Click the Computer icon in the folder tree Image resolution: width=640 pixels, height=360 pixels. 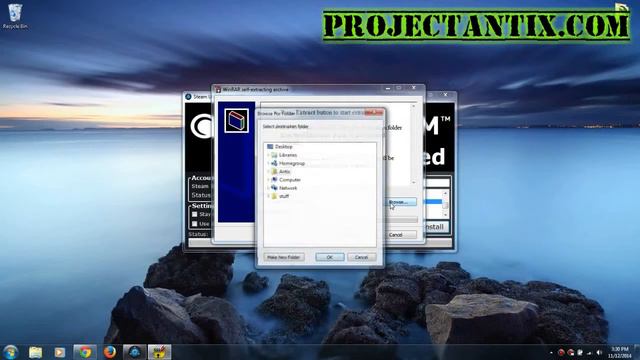pyautogui.click(x=274, y=180)
